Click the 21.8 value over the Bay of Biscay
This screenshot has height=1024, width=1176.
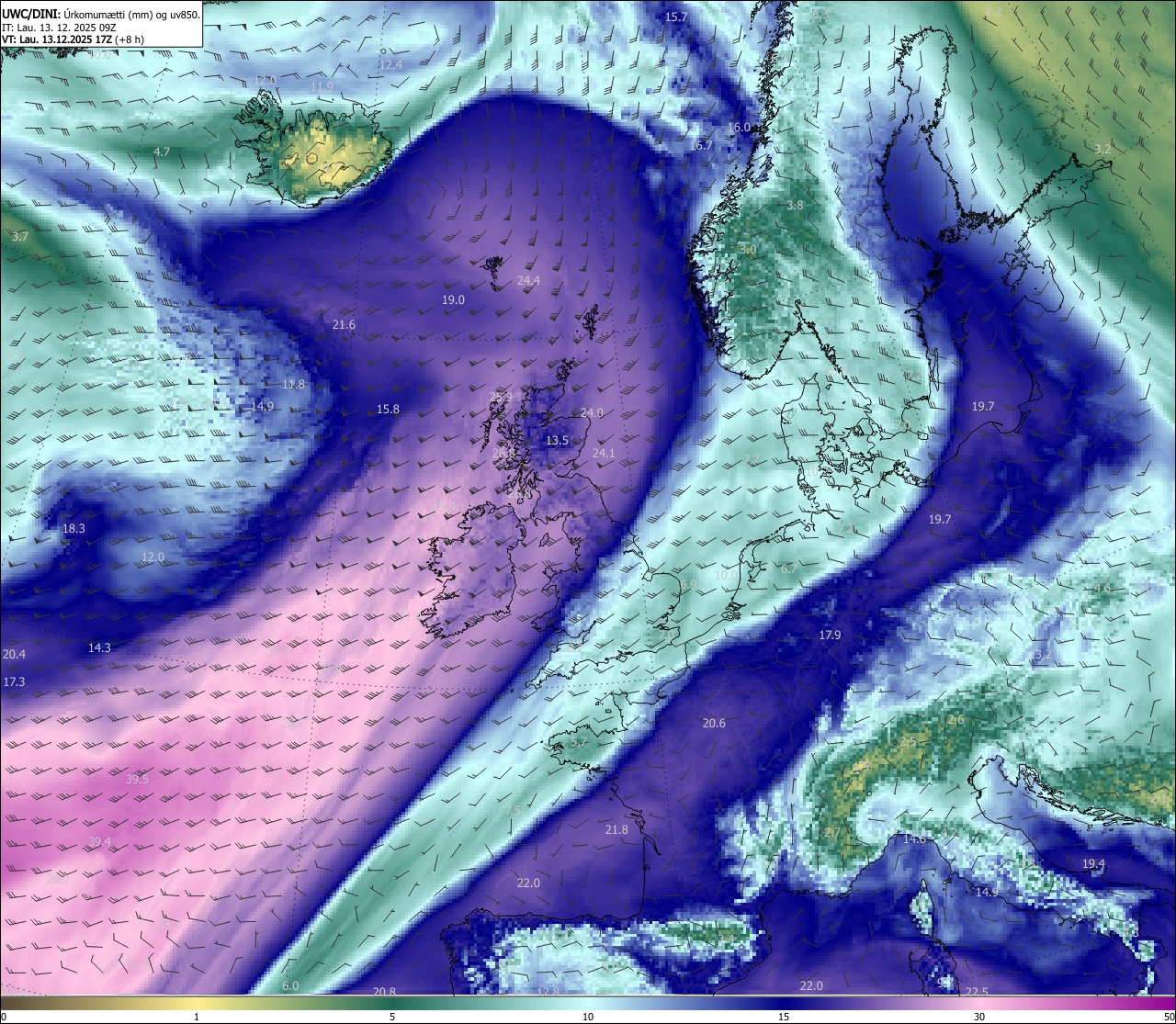click(616, 830)
